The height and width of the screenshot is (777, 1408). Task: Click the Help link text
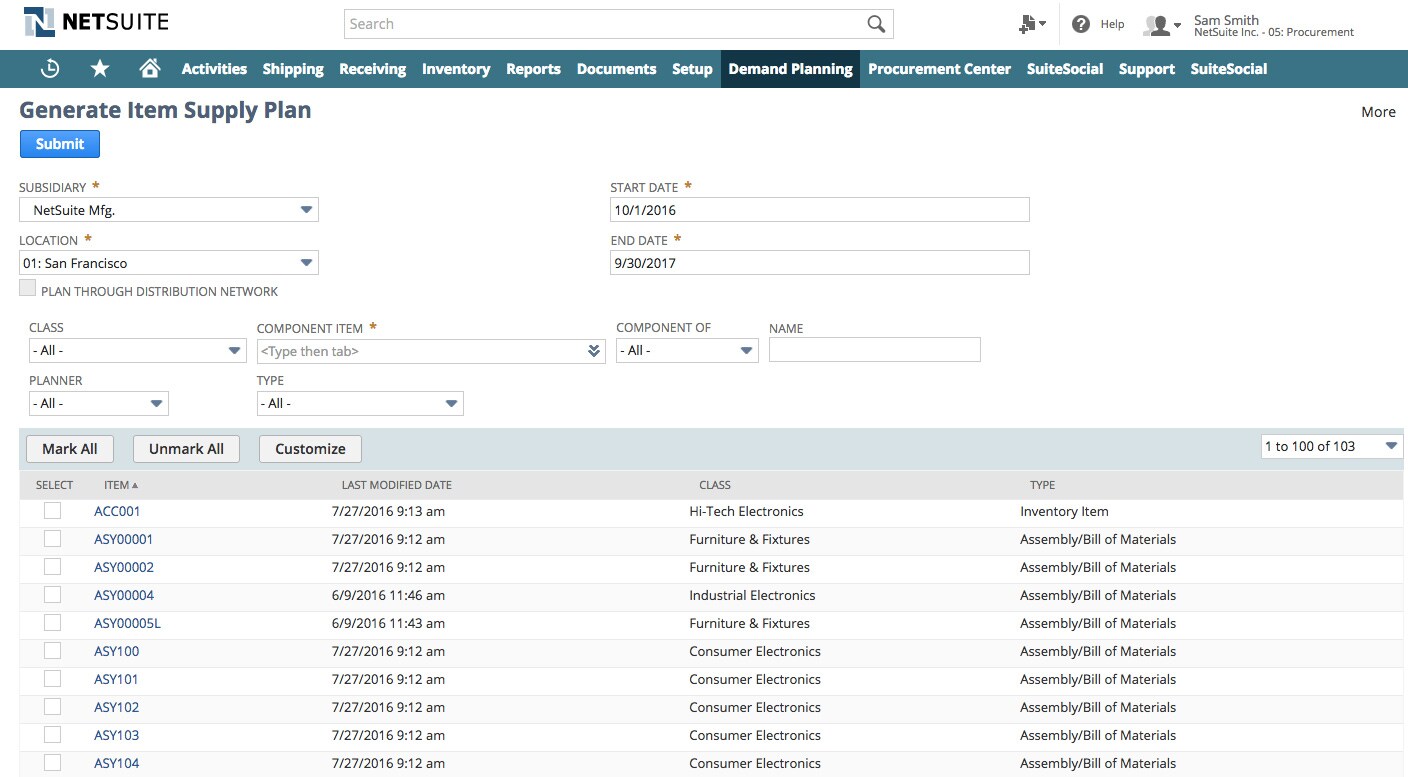(x=1112, y=24)
